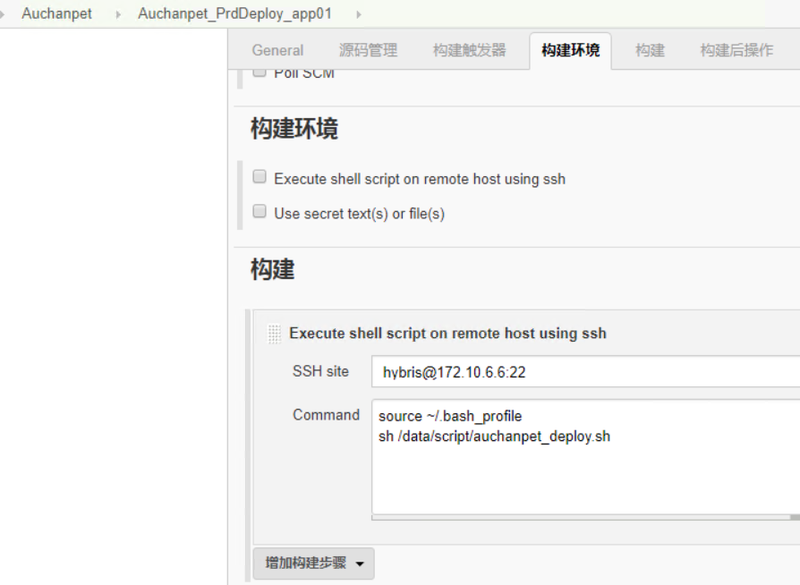
Task: Select the 构建环境 tab
Action: coord(570,50)
